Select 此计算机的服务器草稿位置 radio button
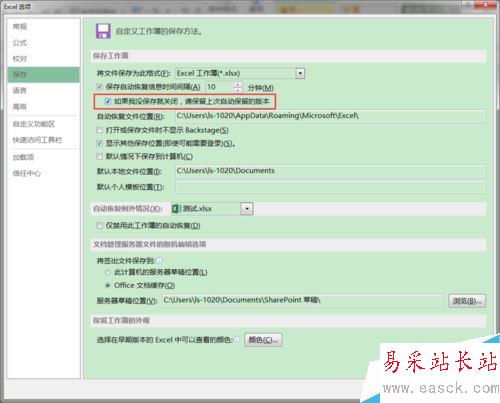500x403 pixels. tap(108, 272)
